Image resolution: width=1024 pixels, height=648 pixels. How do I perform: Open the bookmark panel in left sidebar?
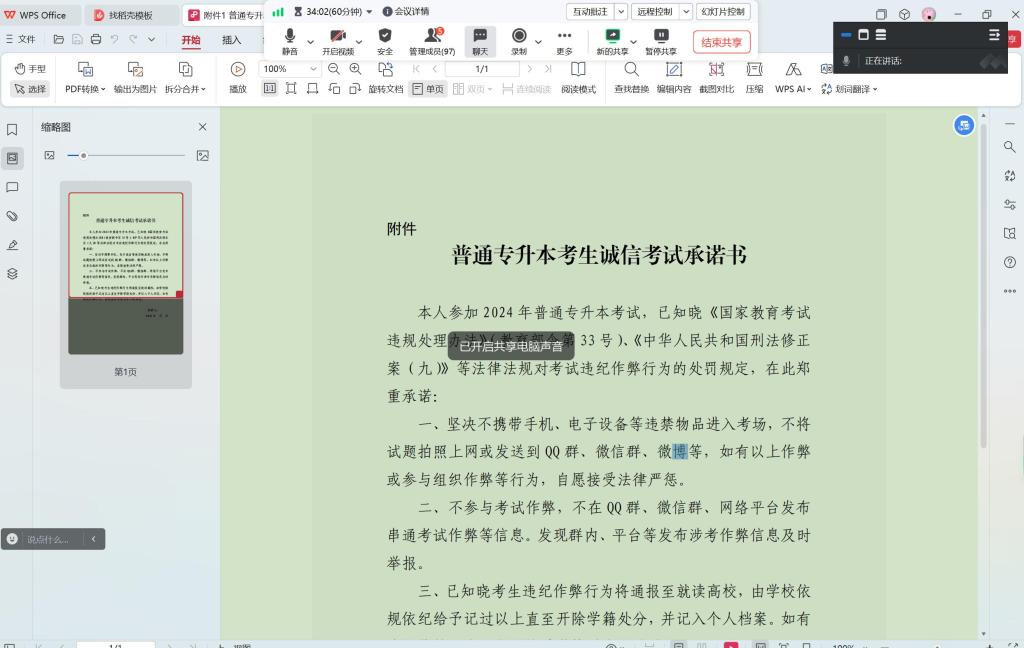[x=12, y=130]
